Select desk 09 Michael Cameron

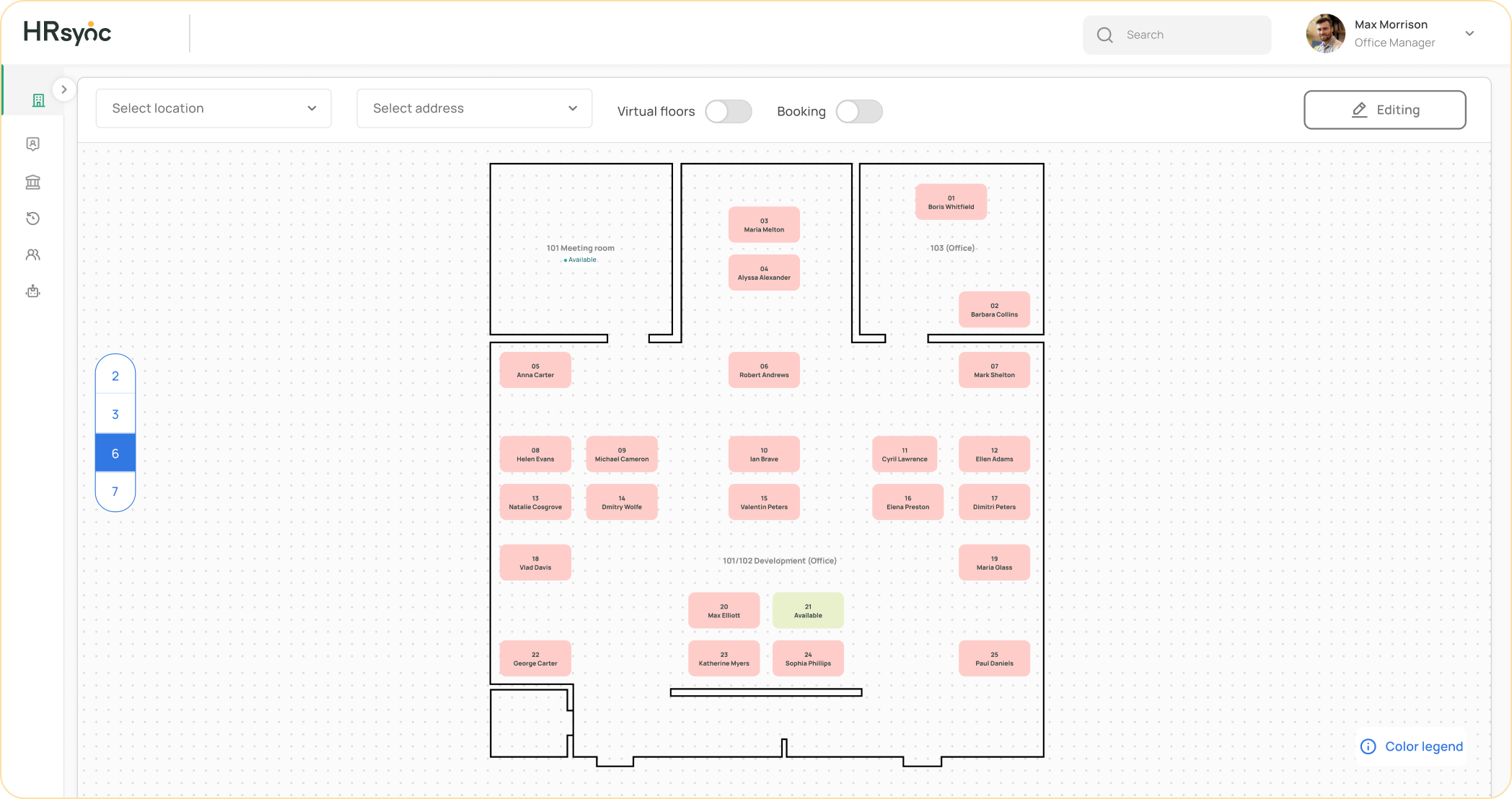pyautogui.click(x=622, y=454)
